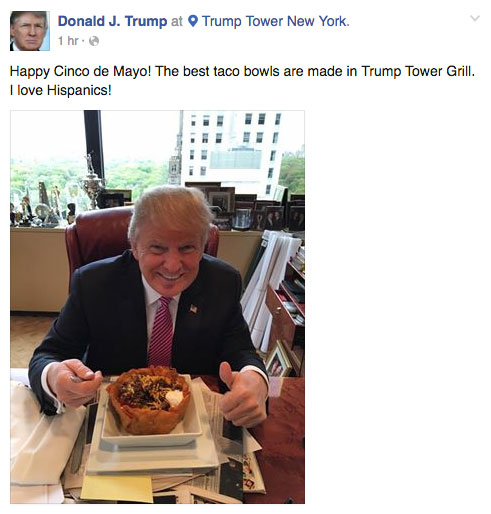Click the 'Happy Cinco de Mayo' post text
491x514 pixels.
pyautogui.click(x=242, y=71)
